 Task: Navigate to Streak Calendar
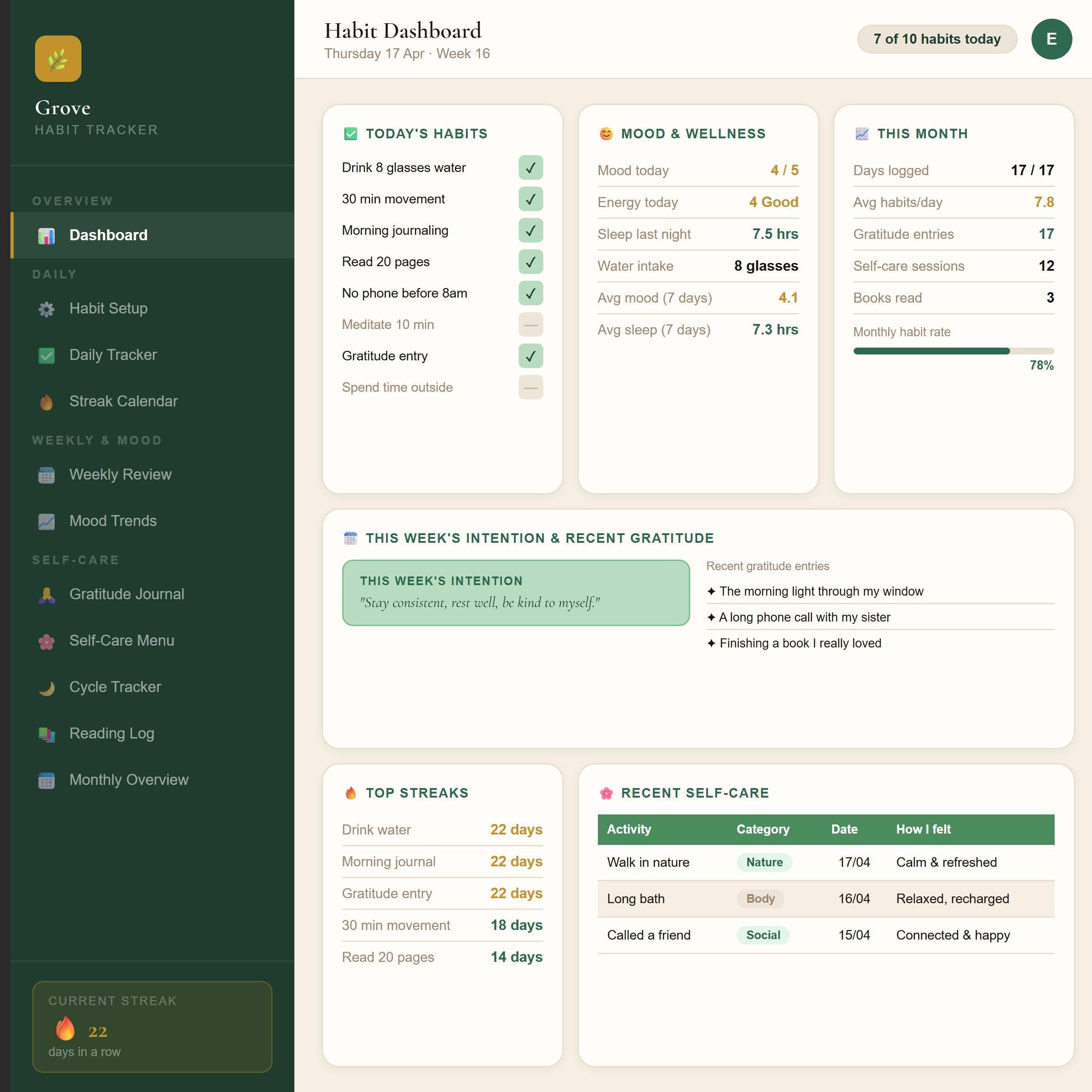coord(152,401)
